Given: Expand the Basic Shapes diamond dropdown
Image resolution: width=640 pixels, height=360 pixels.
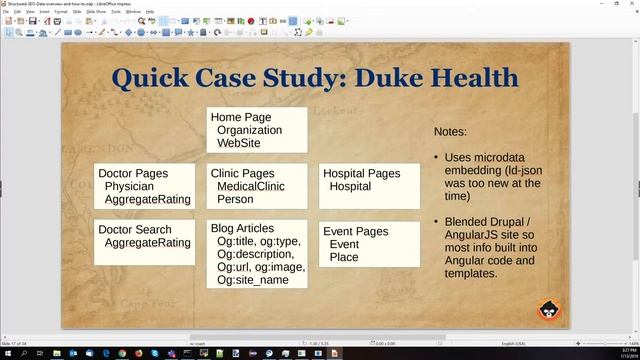Looking at the screenshot, I should pos(134,33).
